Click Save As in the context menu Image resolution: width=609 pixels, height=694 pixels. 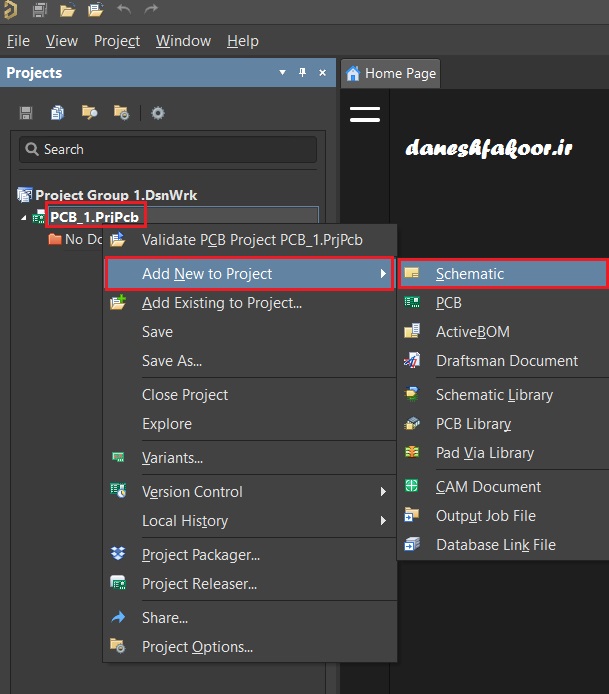(x=250, y=361)
